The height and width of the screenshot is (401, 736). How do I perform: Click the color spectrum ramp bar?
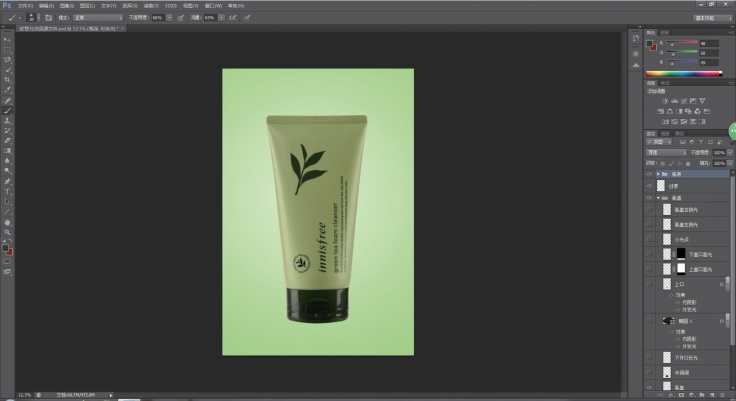click(x=684, y=74)
